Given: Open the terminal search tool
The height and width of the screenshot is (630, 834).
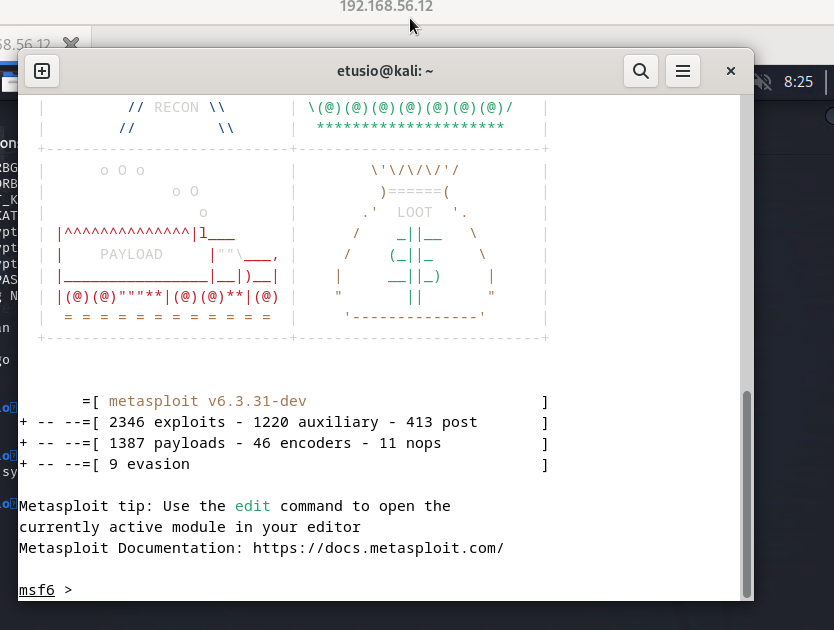Looking at the screenshot, I should 641,71.
